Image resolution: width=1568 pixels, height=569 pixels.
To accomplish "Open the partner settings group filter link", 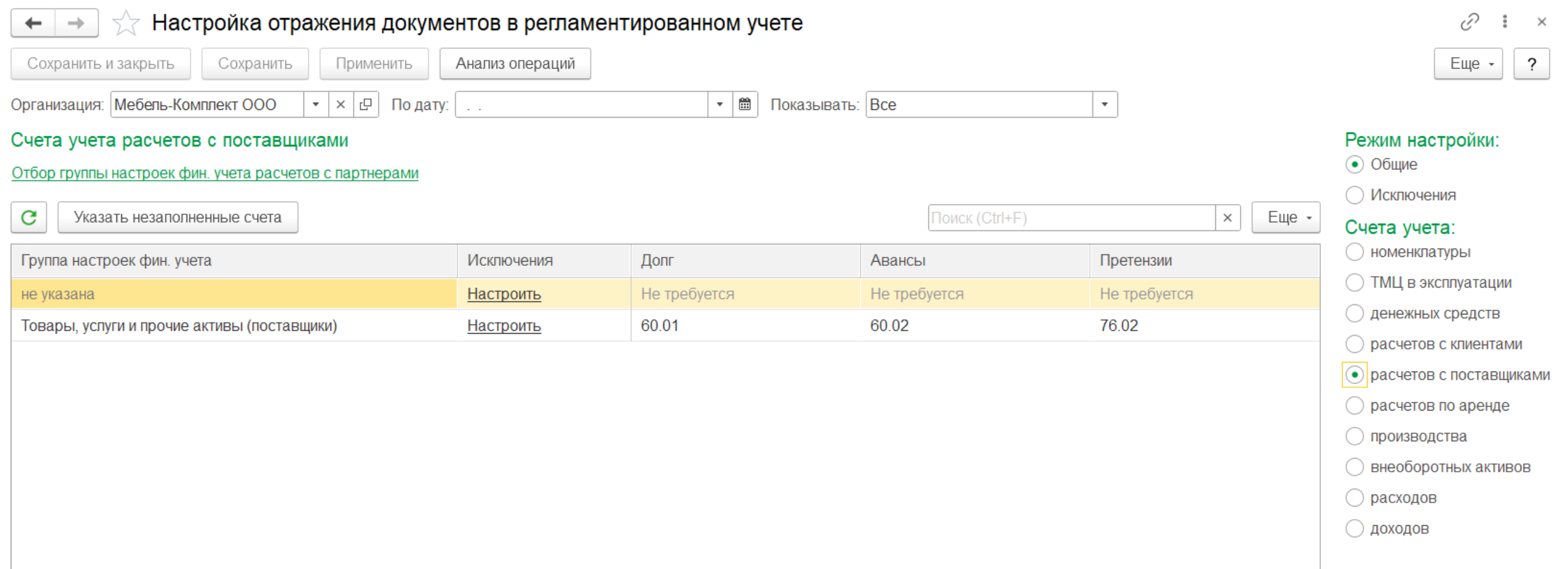I will click(x=215, y=173).
